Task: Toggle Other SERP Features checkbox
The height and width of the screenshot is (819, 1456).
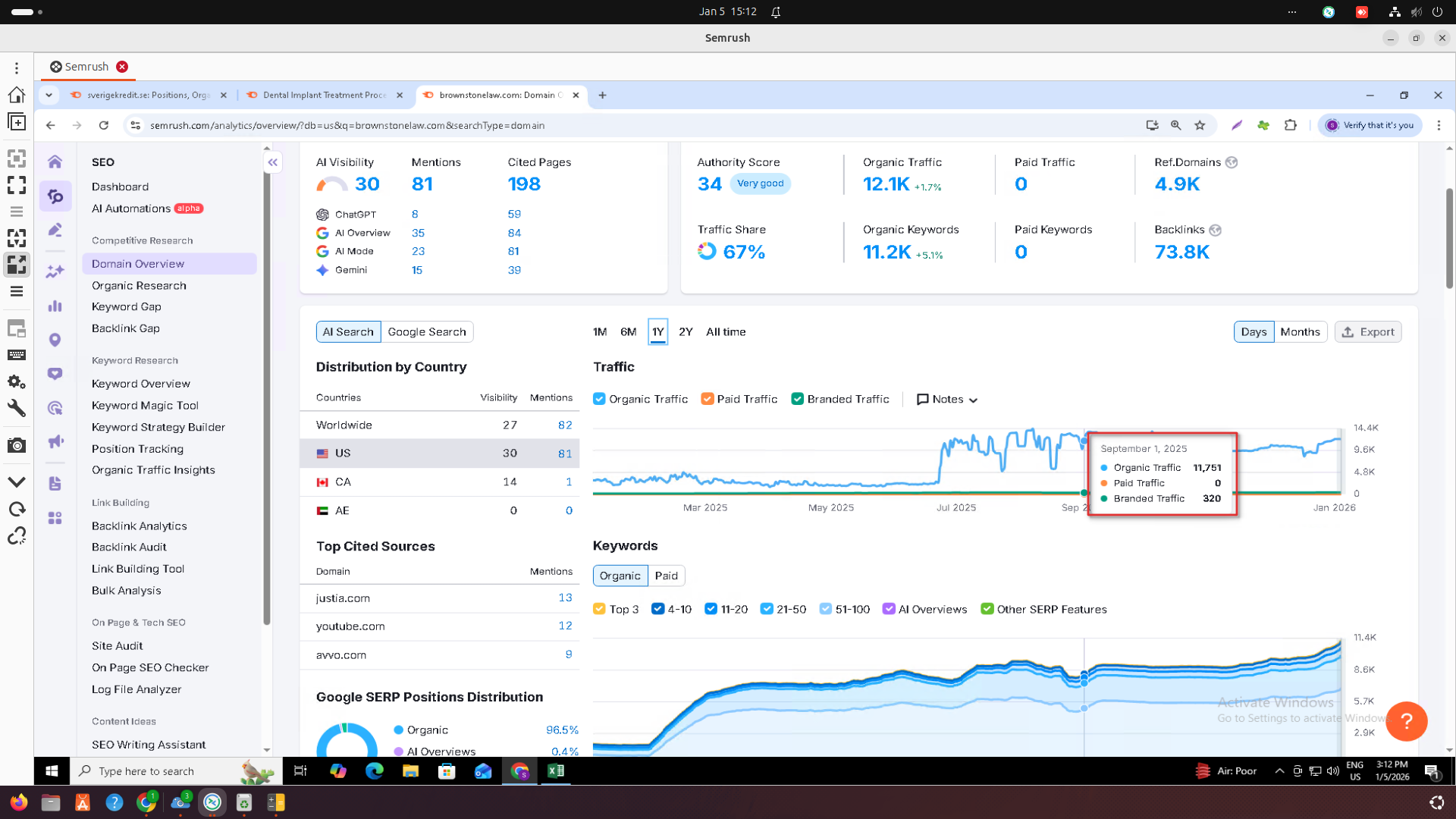Action: click(x=987, y=609)
